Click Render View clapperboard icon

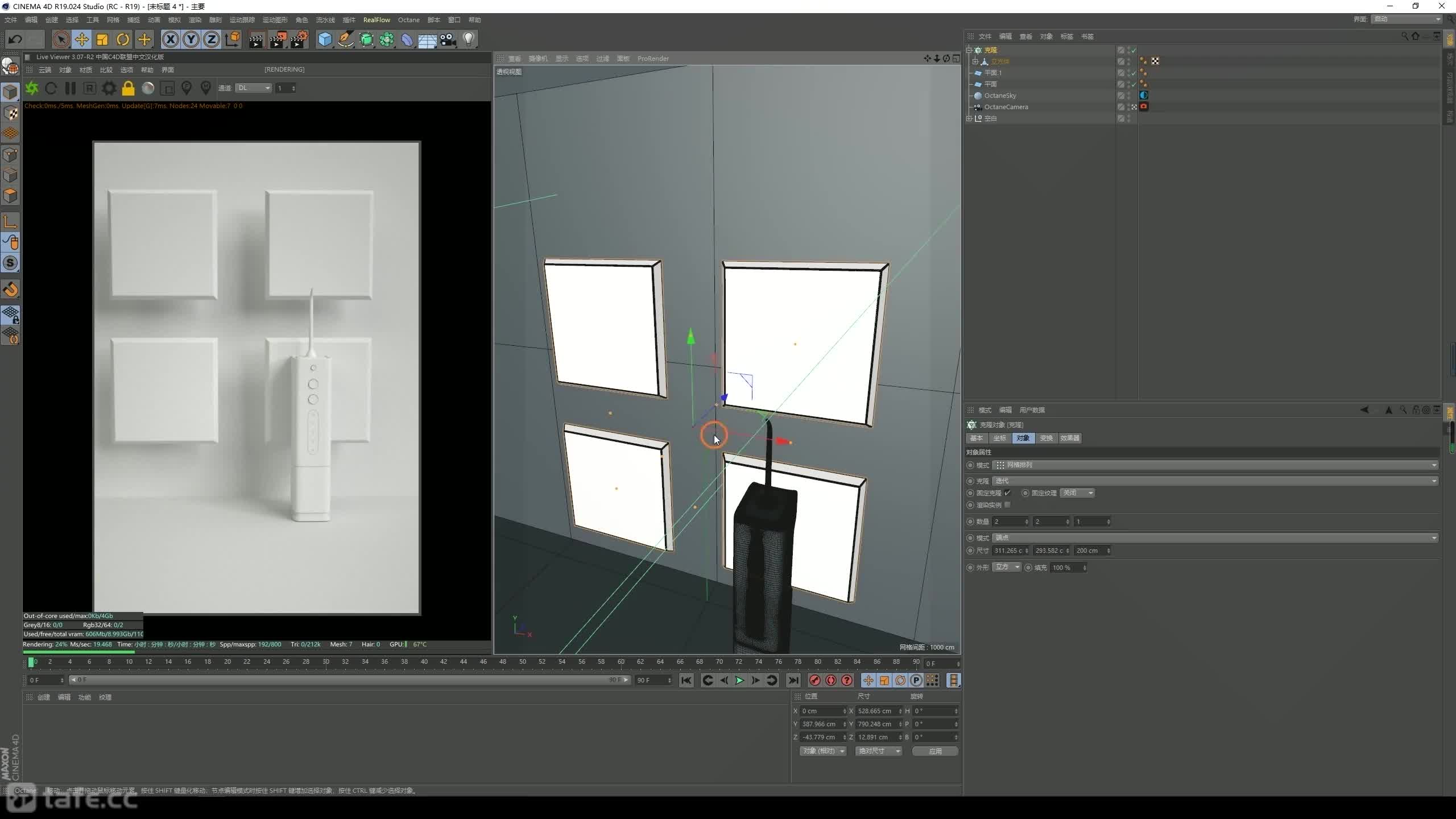click(257, 39)
